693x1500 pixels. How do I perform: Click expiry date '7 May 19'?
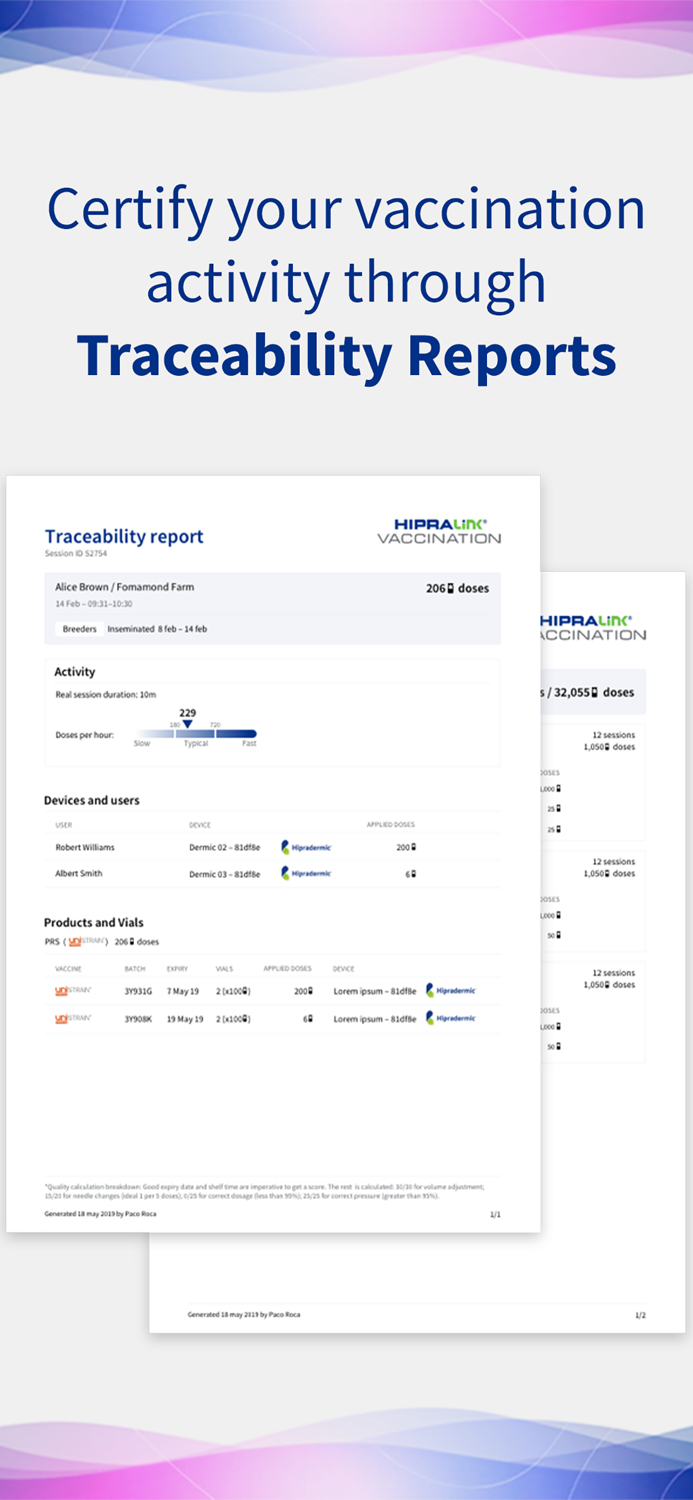[183, 991]
